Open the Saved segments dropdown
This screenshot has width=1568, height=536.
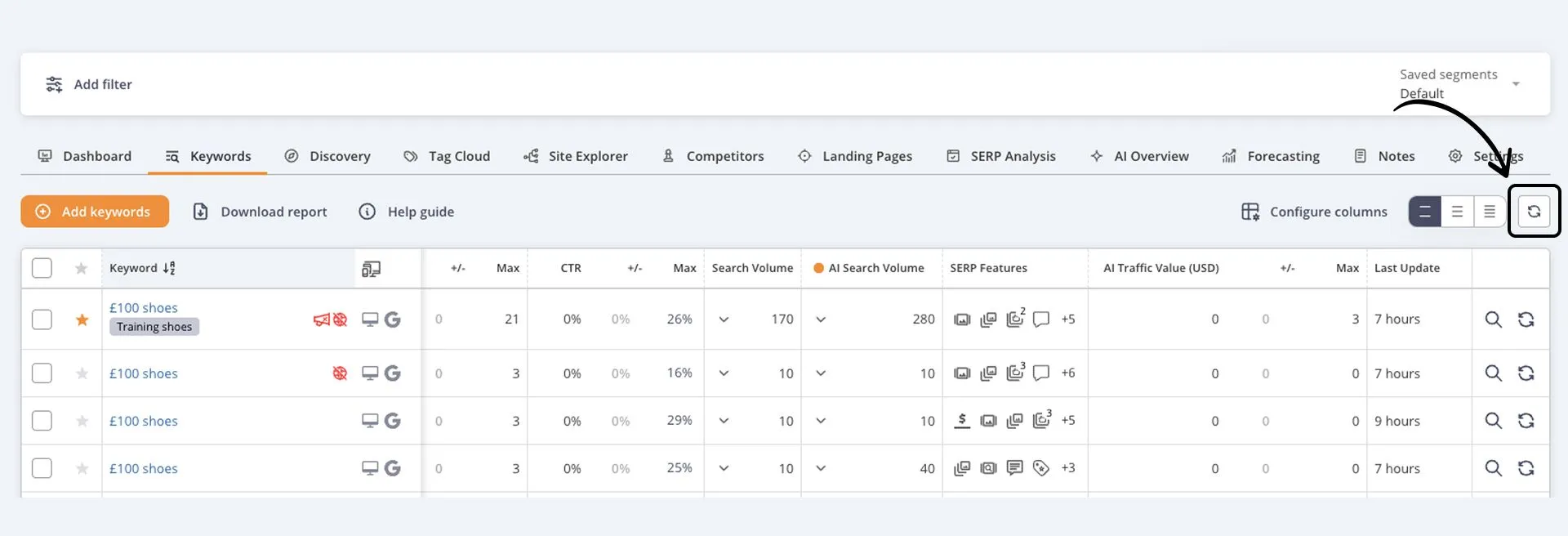click(x=1515, y=84)
